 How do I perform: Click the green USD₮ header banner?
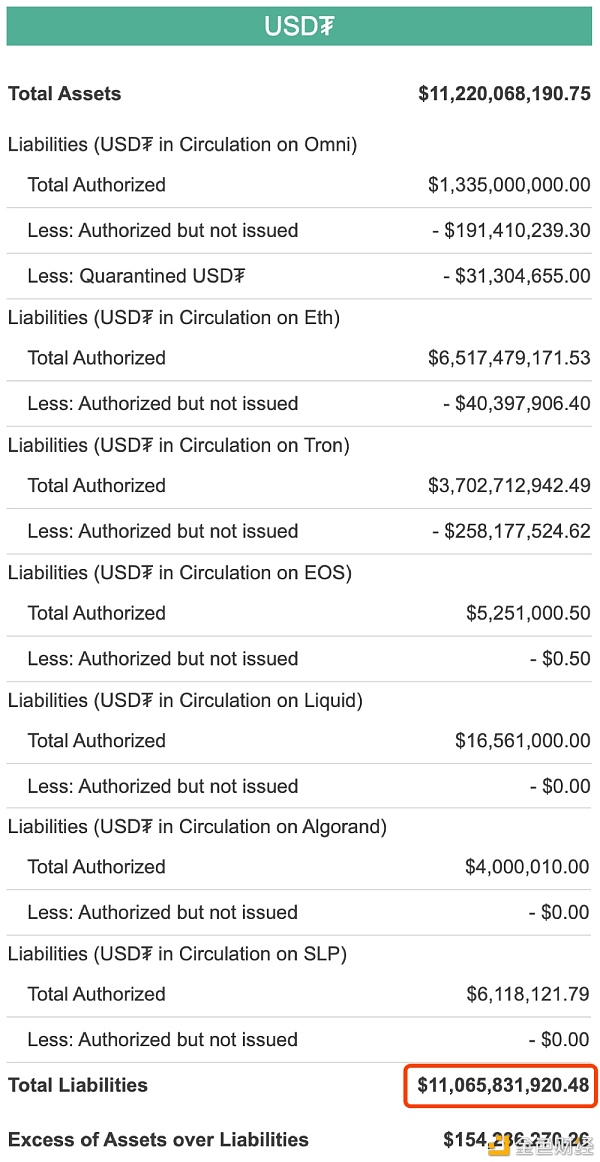point(299,27)
